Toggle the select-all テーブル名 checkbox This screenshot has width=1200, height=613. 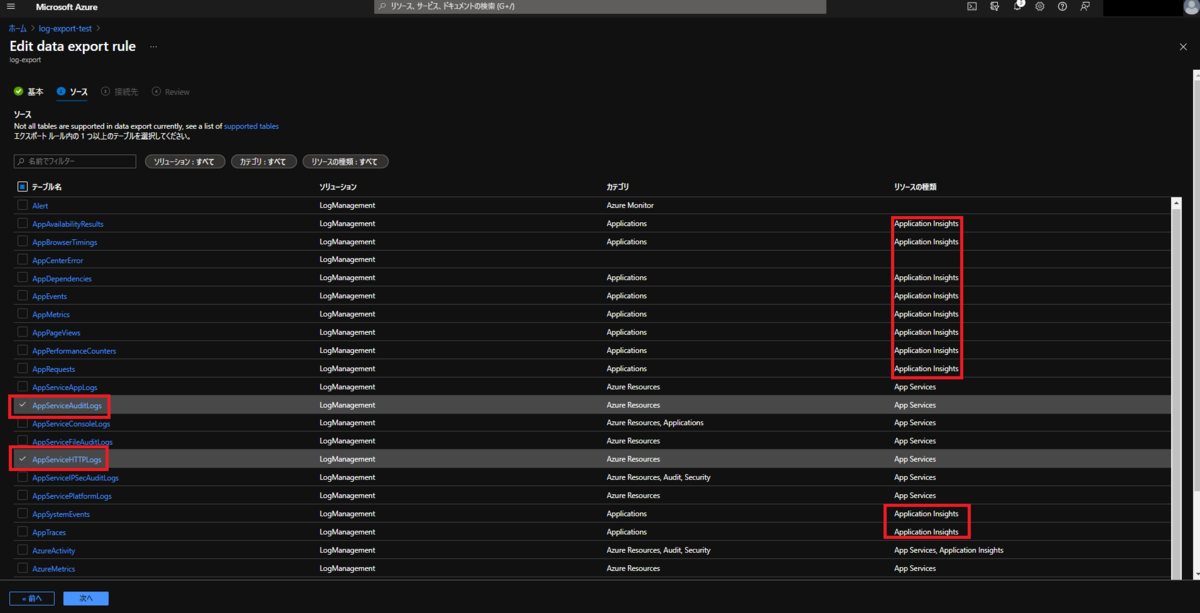[x=22, y=187]
